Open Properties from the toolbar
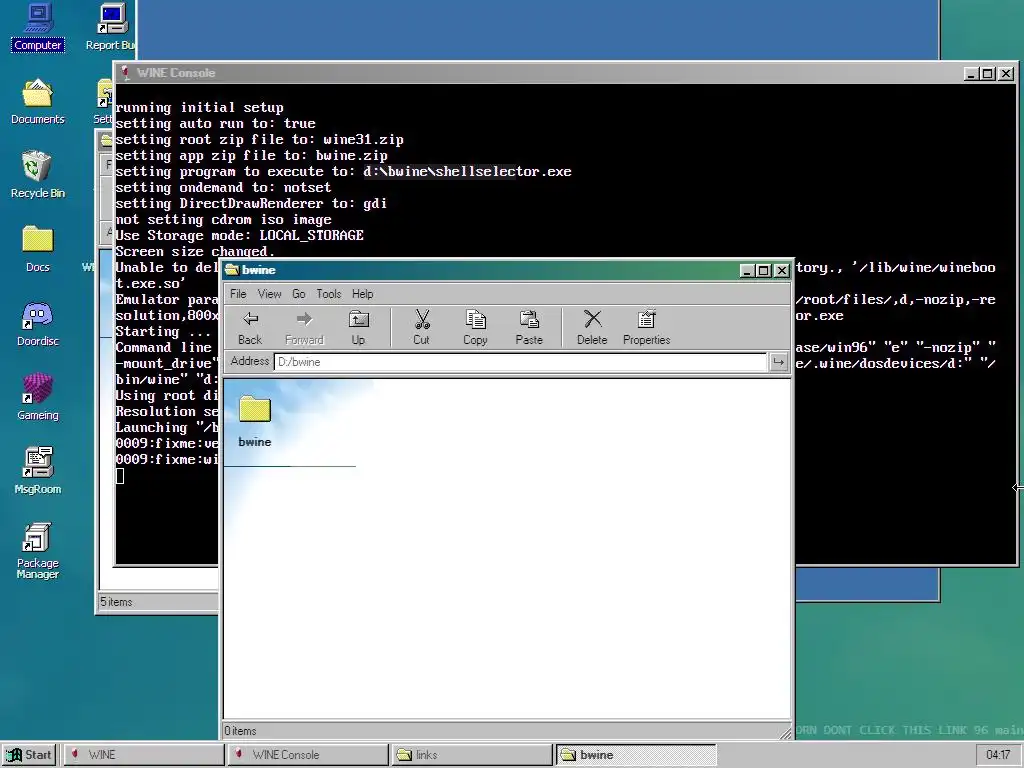 647,327
